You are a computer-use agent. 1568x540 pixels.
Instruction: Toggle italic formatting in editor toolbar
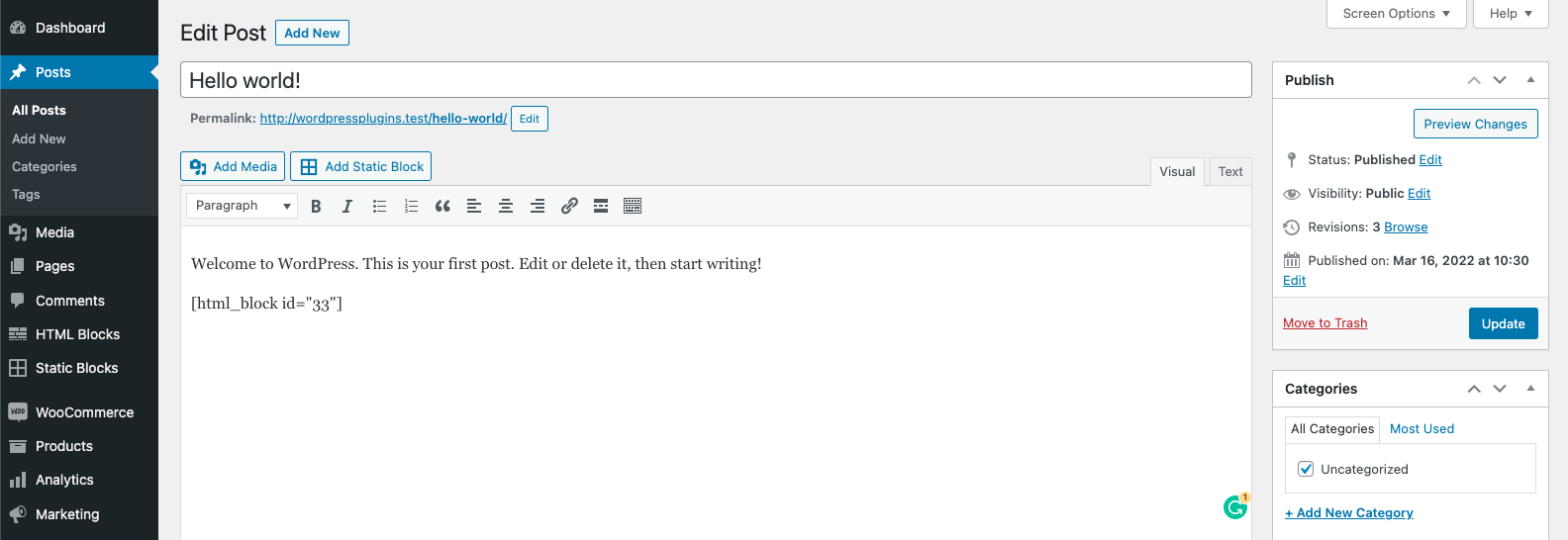pos(347,206)
